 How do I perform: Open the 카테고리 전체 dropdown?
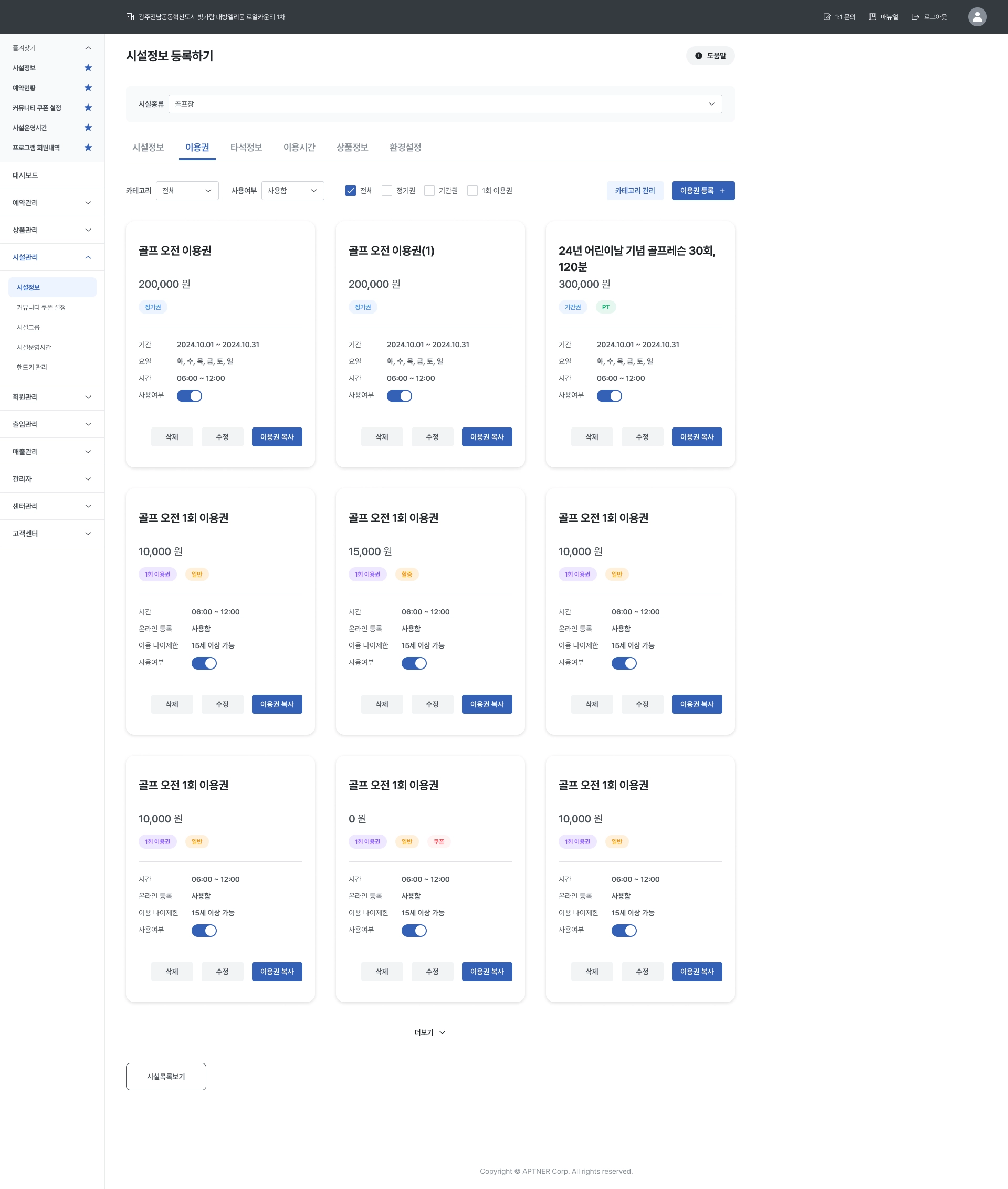pos(187,191)
